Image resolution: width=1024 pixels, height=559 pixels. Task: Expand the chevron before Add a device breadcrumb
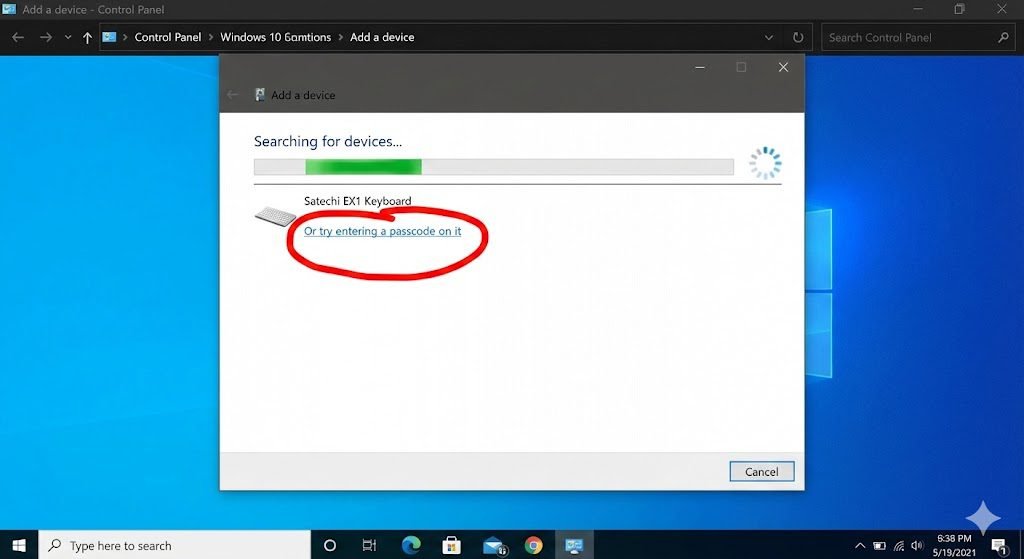(x=340, y=37)
